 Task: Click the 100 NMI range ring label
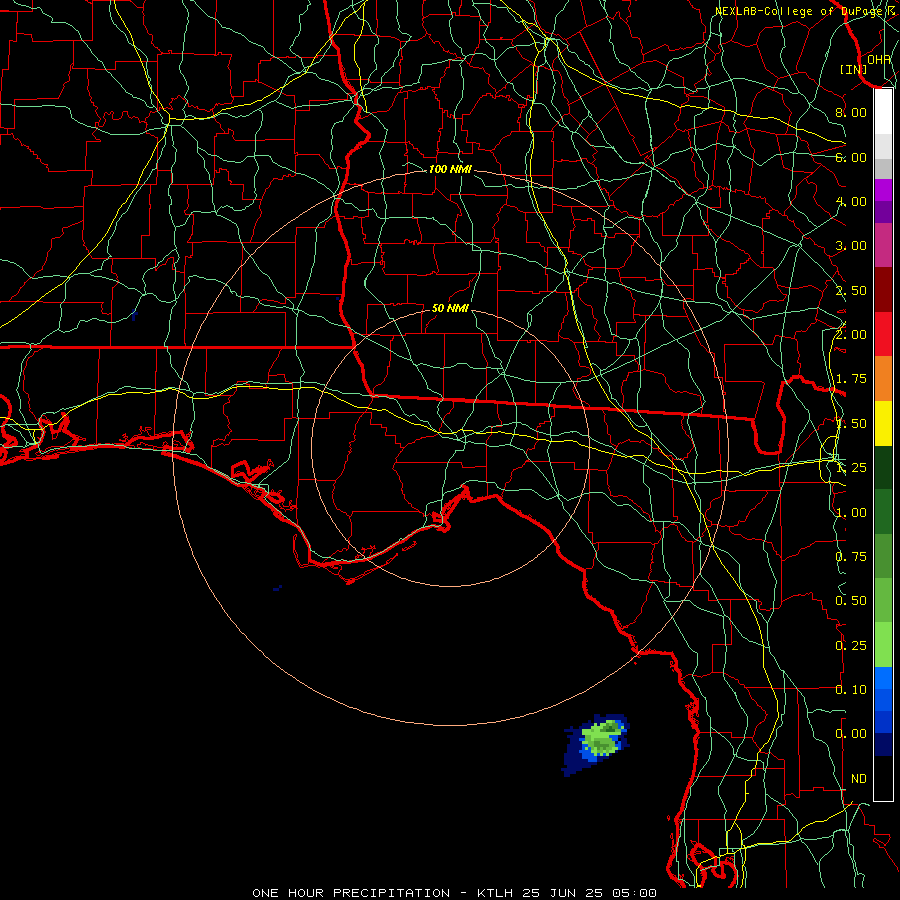tap(450, 169)
